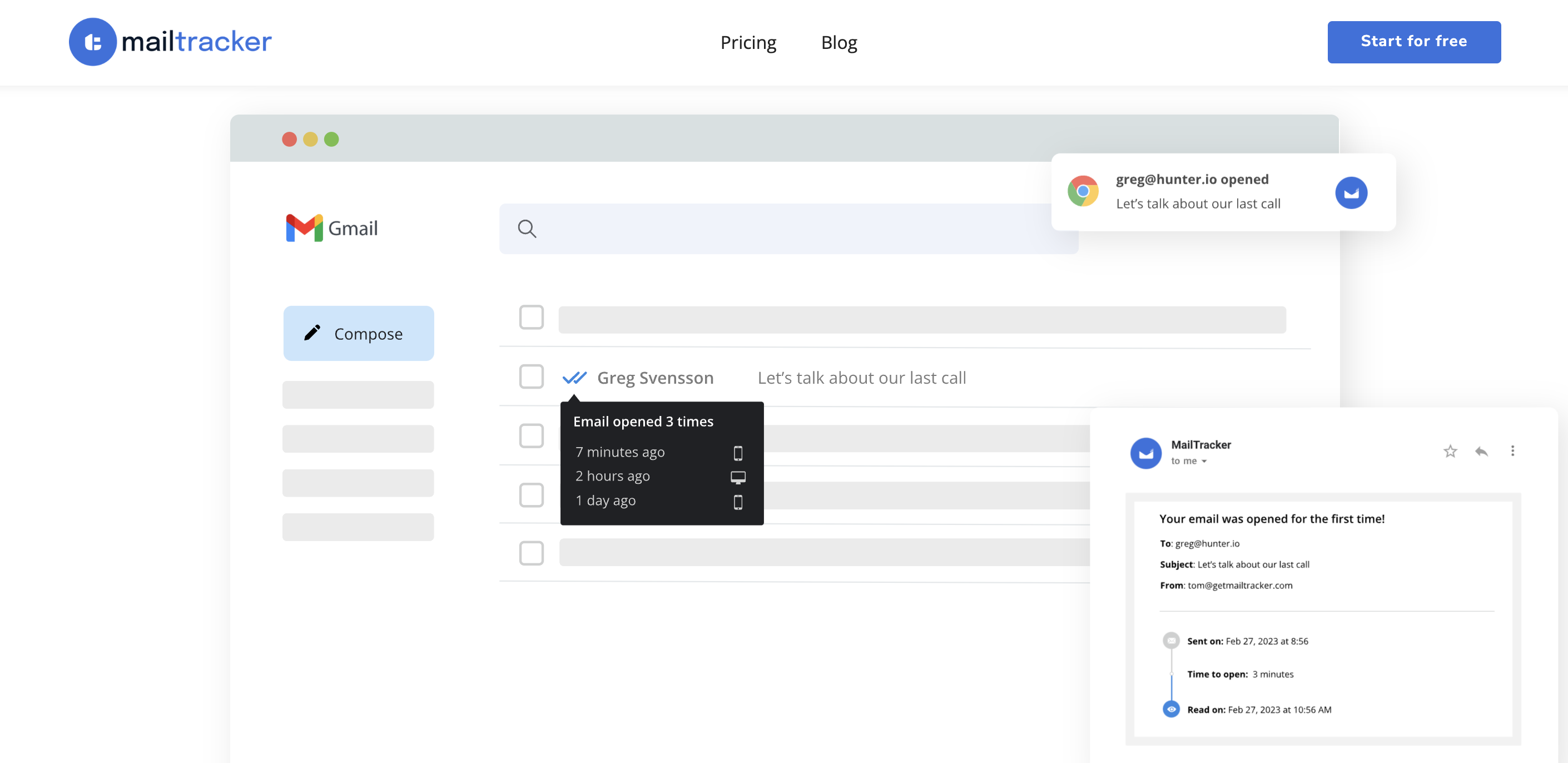
Task: Click the MailTracker blue circle notification icon
Action: coord(1352,192)
